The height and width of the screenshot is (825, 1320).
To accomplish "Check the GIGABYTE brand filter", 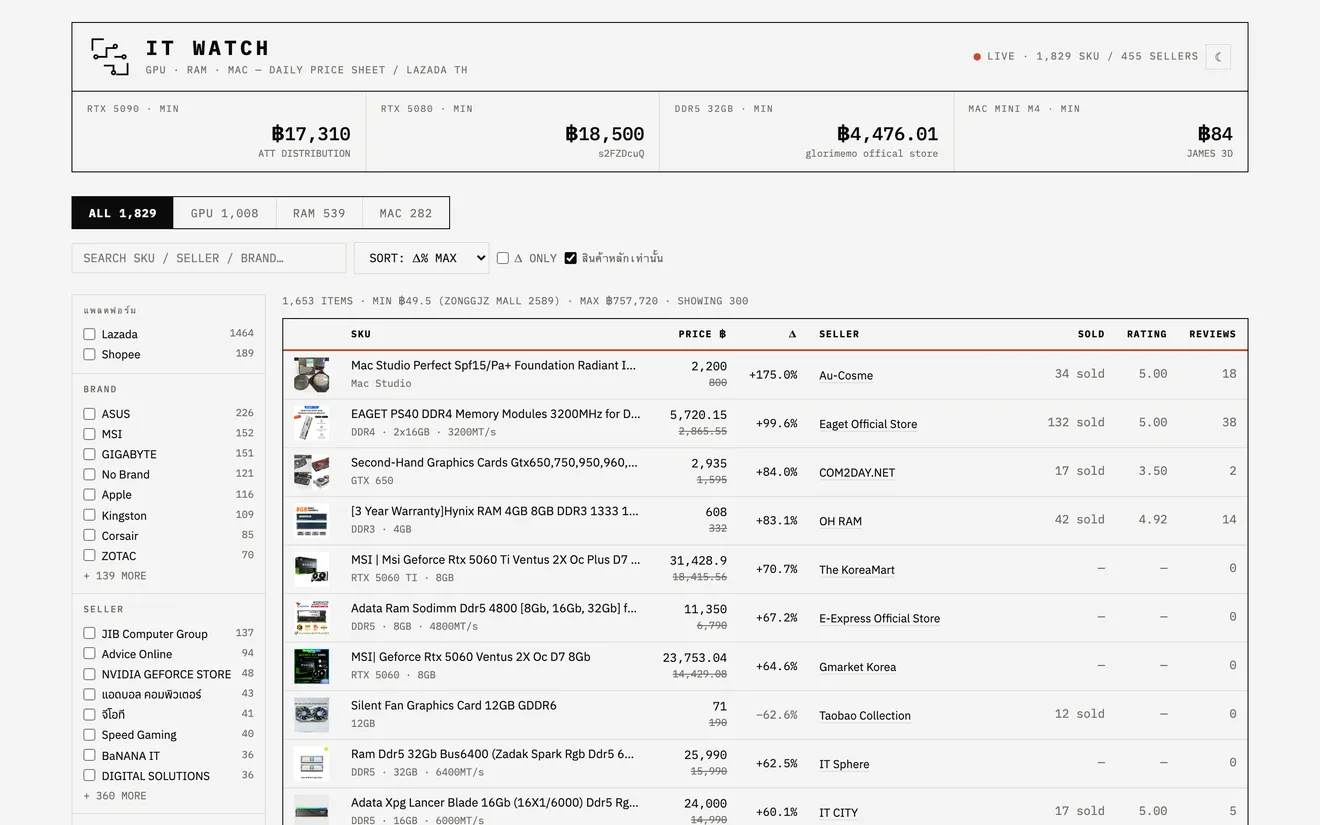I will point(90,454).
